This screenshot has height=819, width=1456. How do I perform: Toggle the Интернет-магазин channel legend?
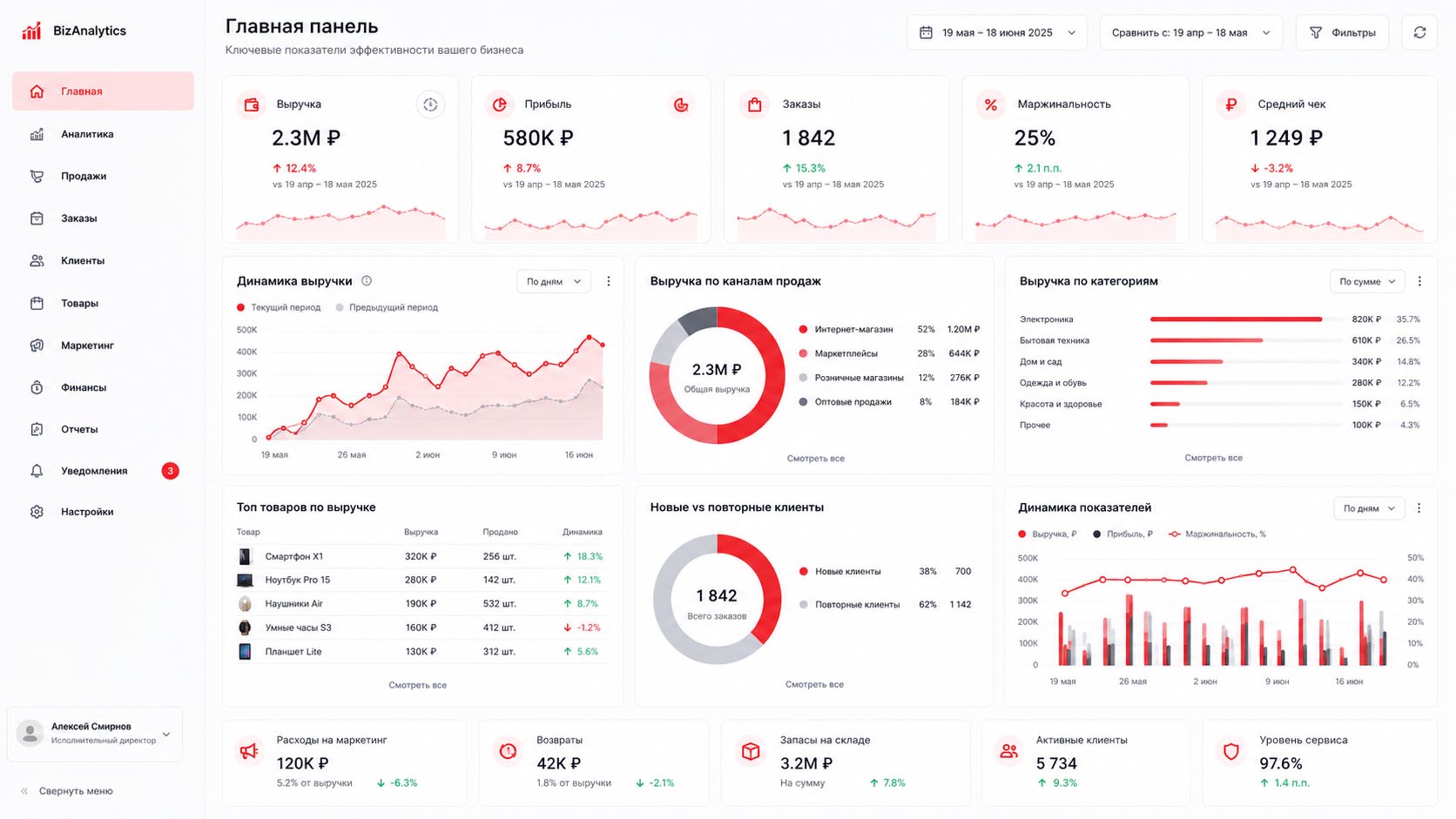(x=846, y=330)
